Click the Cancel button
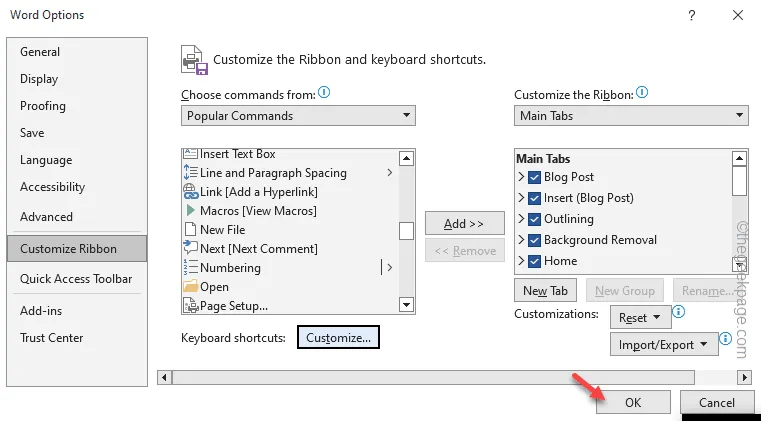The image size is (761, 421). [716, 403]
